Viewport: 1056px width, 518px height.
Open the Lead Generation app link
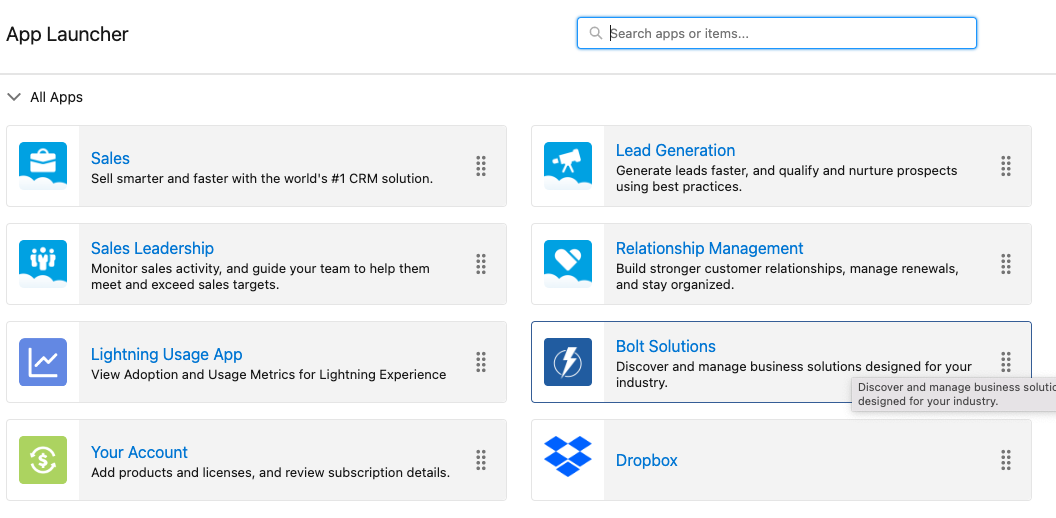tap(675, 150)
